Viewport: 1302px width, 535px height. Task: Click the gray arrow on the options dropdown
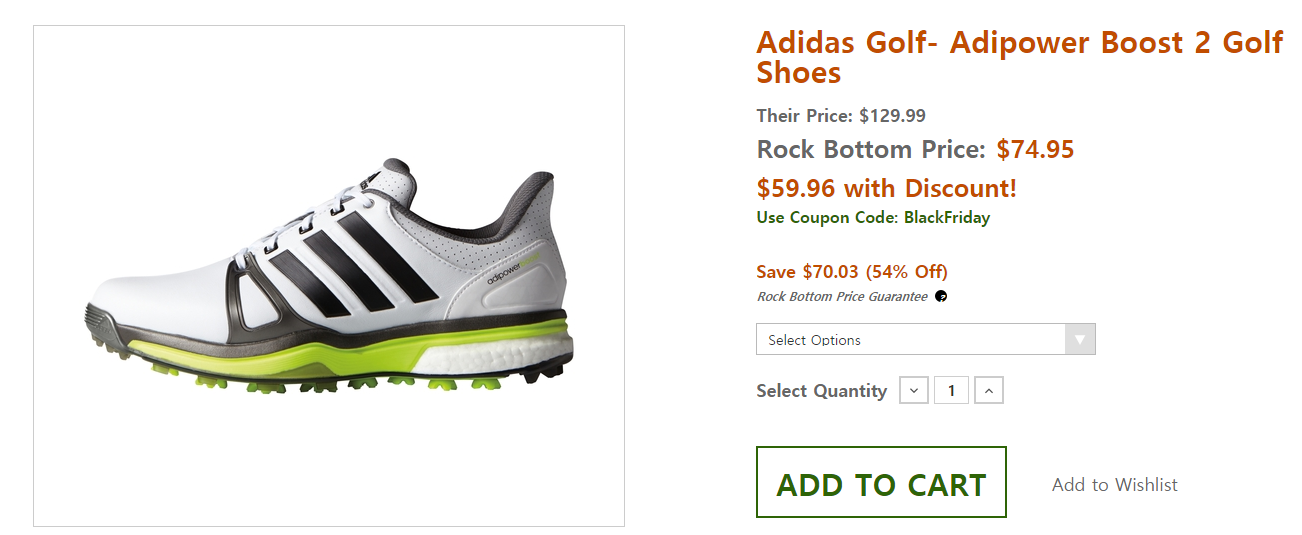[1079, 340]
